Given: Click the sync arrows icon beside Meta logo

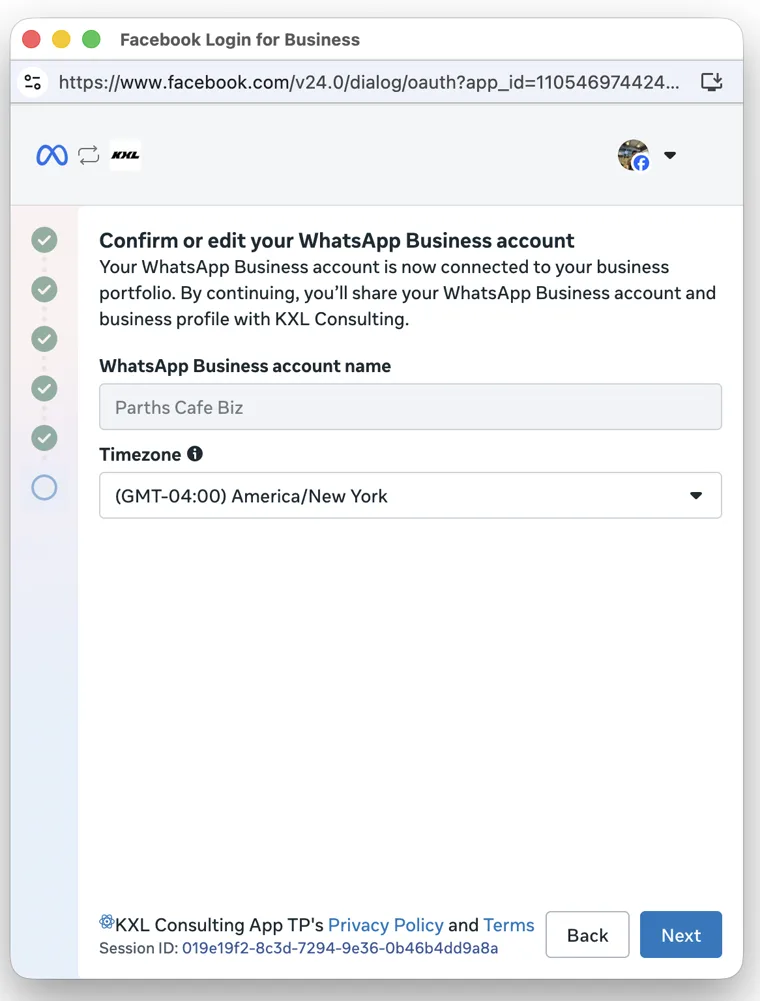Looking at the screenshot, I should [89, 155].
